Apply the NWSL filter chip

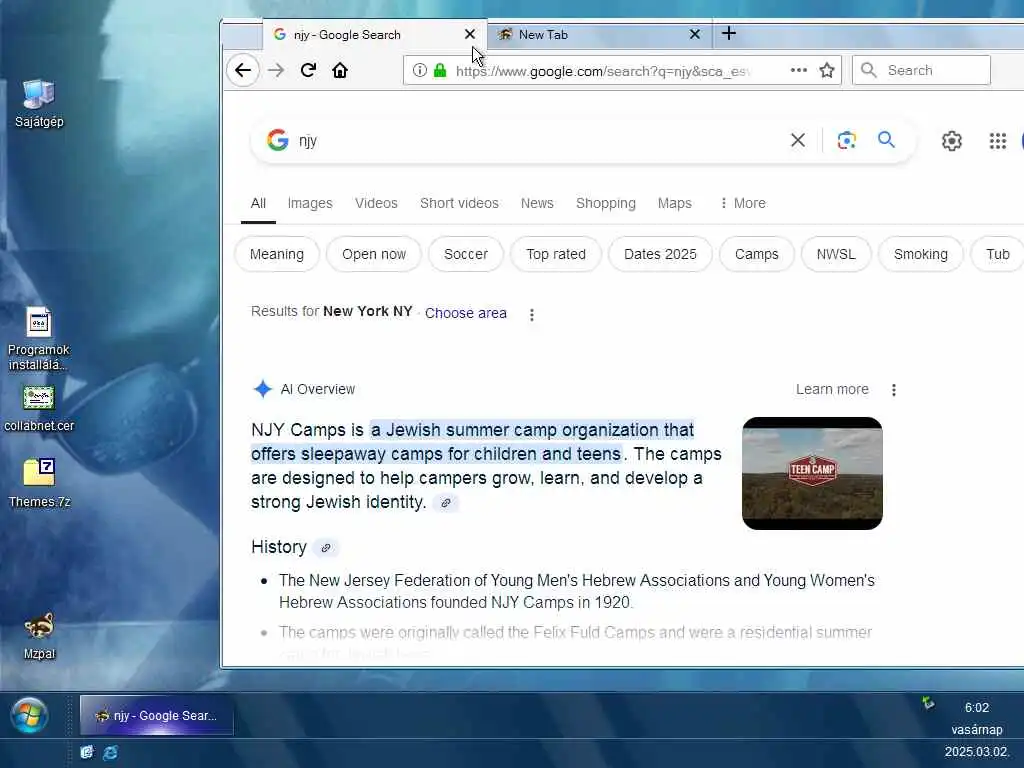pos(836,254)
